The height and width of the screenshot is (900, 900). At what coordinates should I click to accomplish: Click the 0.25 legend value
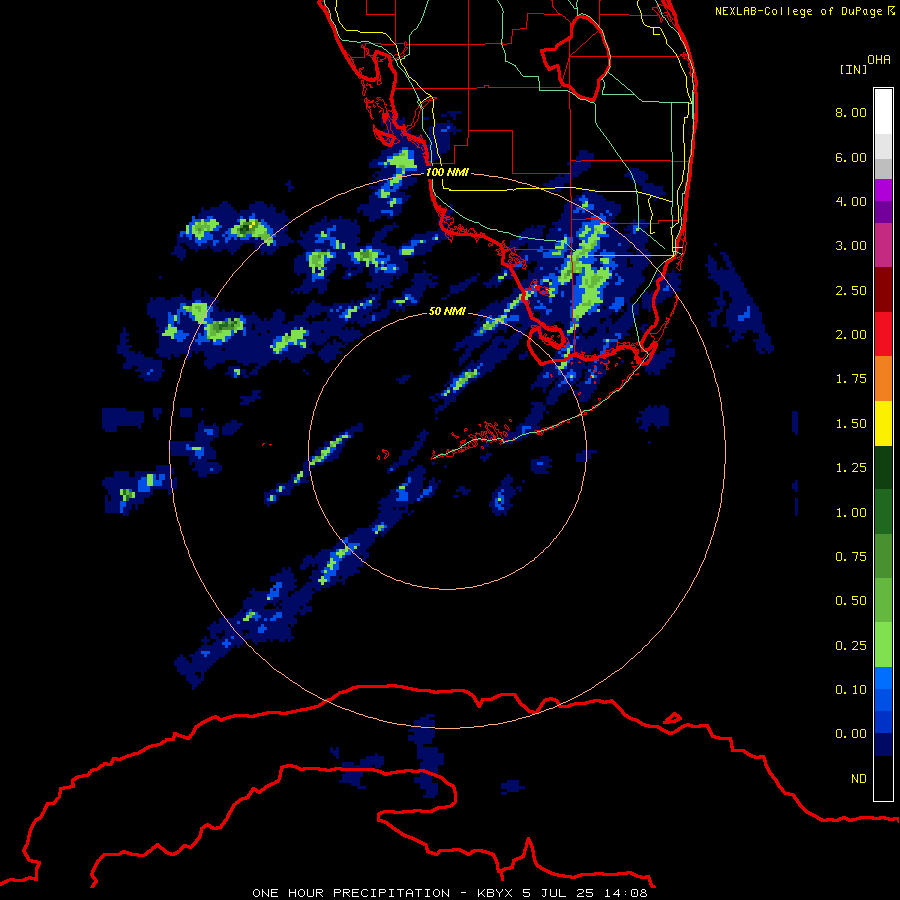coord(851,646)
